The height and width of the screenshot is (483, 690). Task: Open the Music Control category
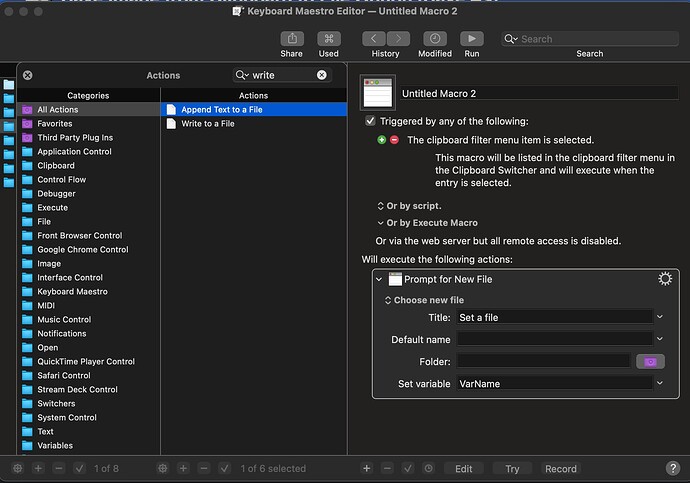pos(89,320)
